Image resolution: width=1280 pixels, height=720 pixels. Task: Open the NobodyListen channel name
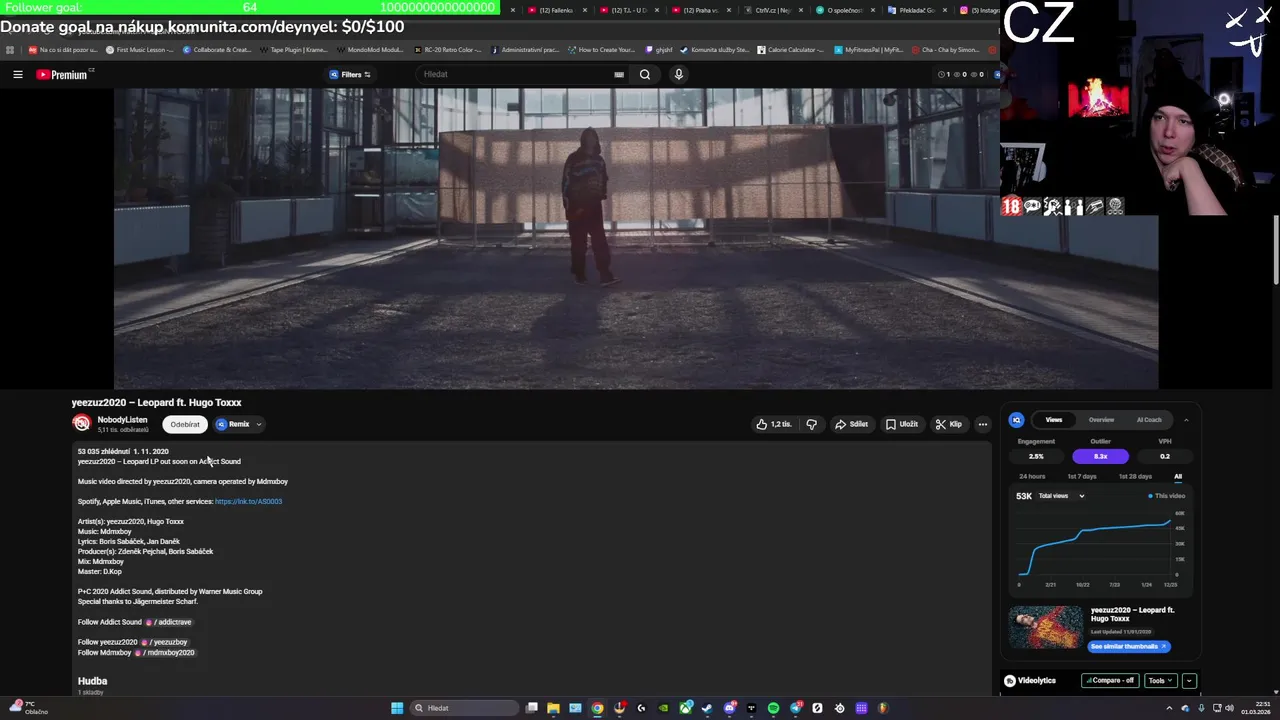(x=122, y=420)
